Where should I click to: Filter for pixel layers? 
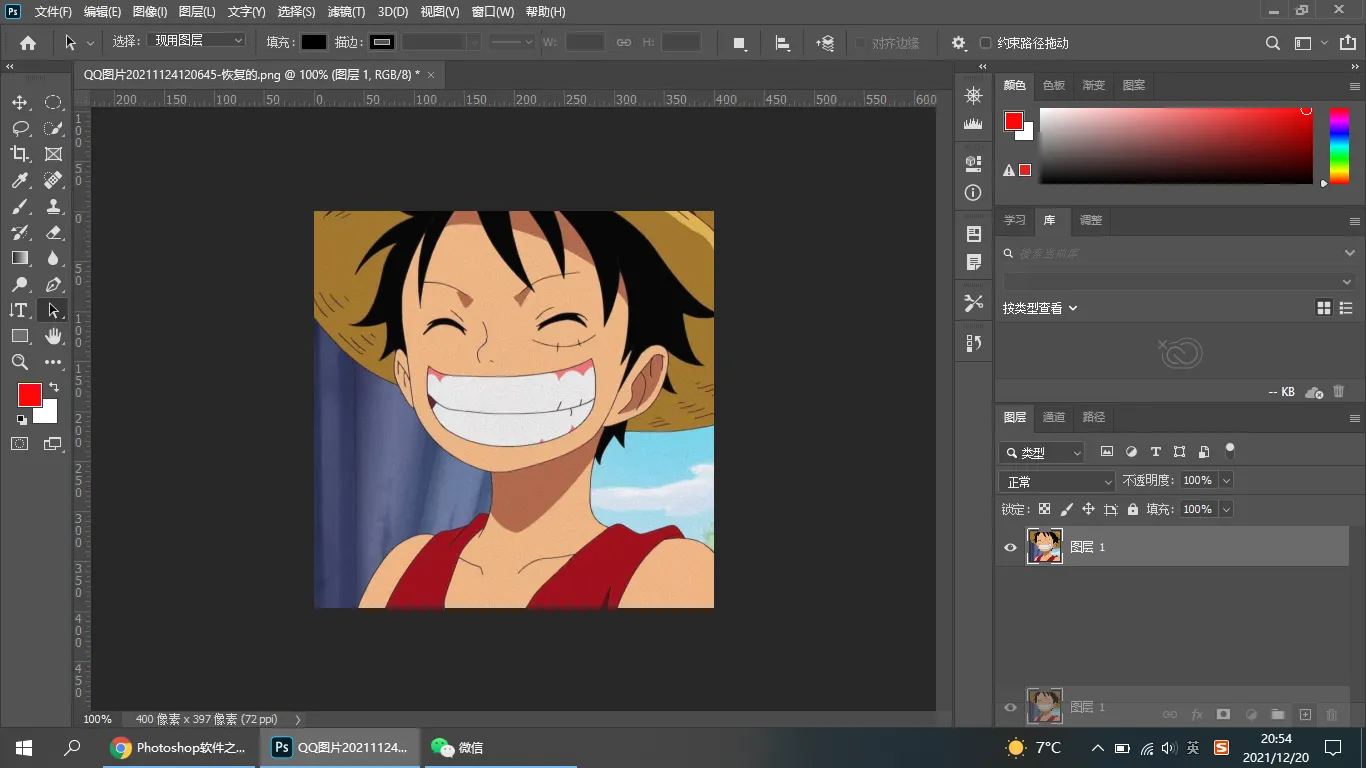point(1107,452)
